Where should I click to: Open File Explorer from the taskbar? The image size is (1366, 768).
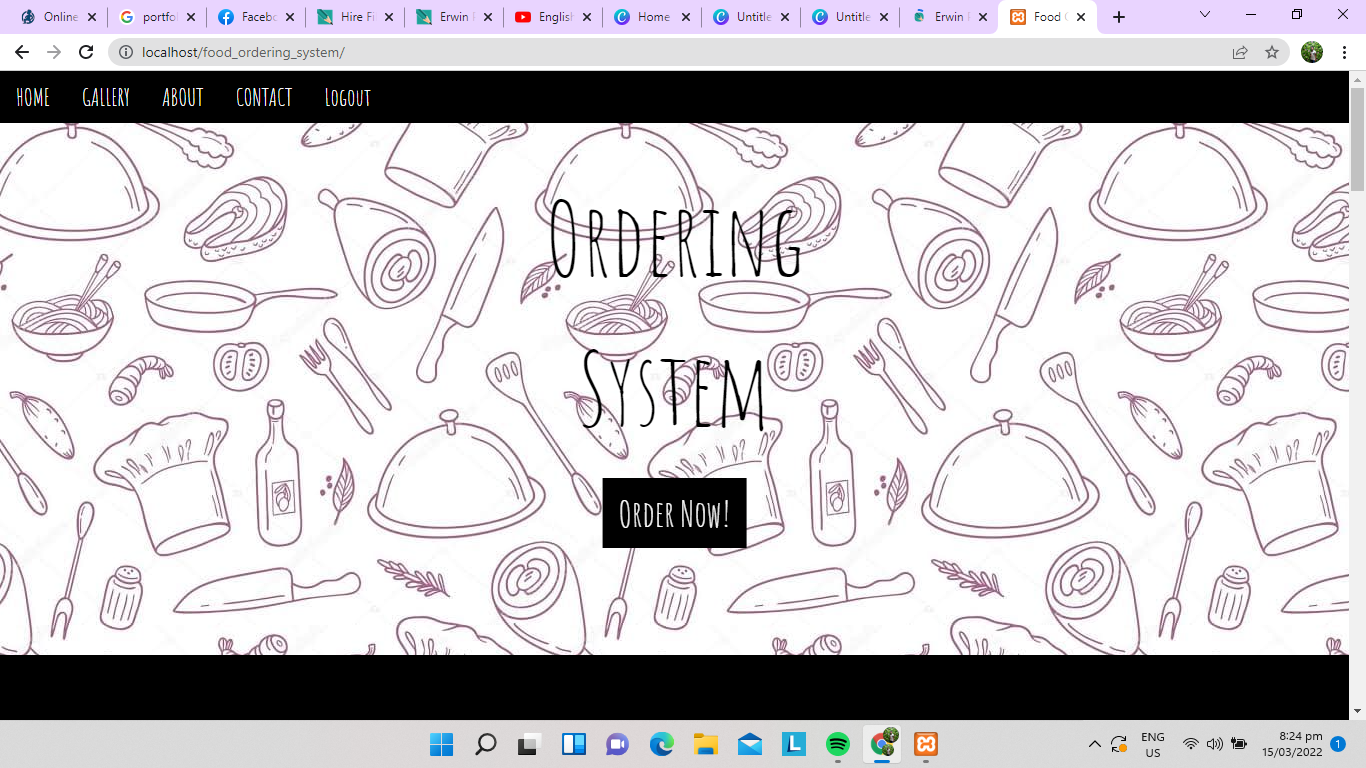point(706,744)
